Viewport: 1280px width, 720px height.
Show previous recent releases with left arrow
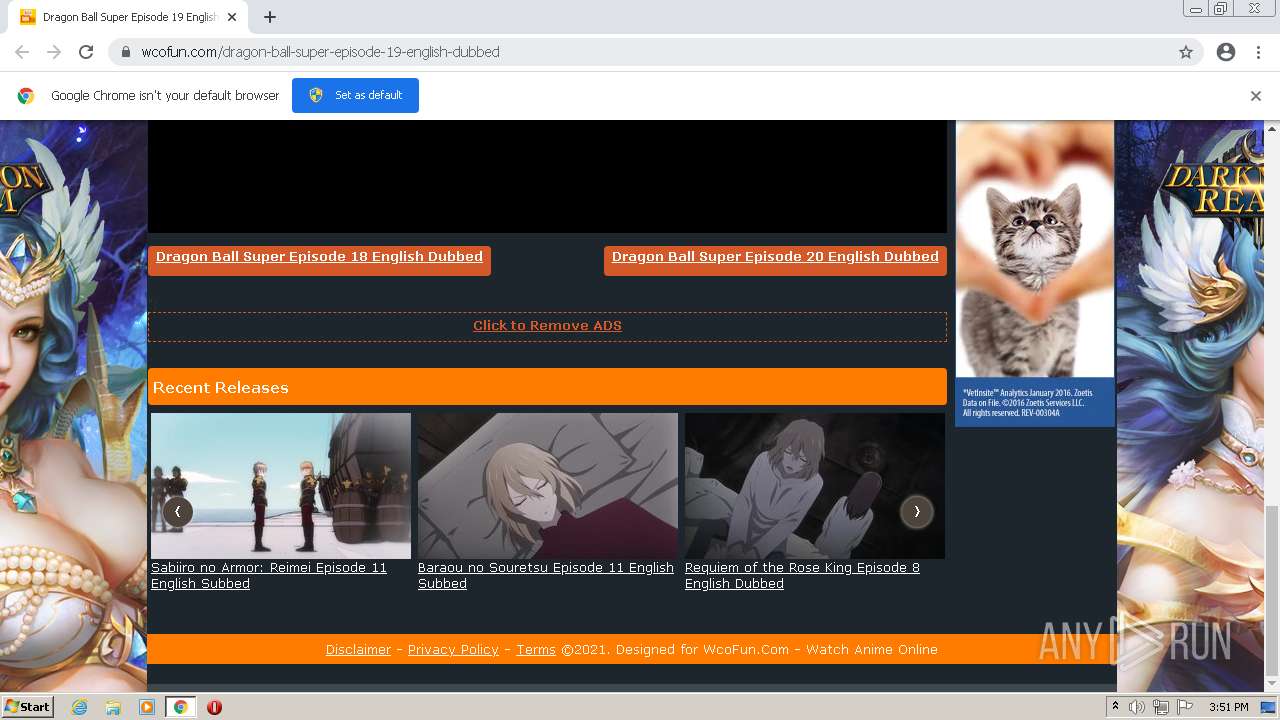tap(177, 511)
